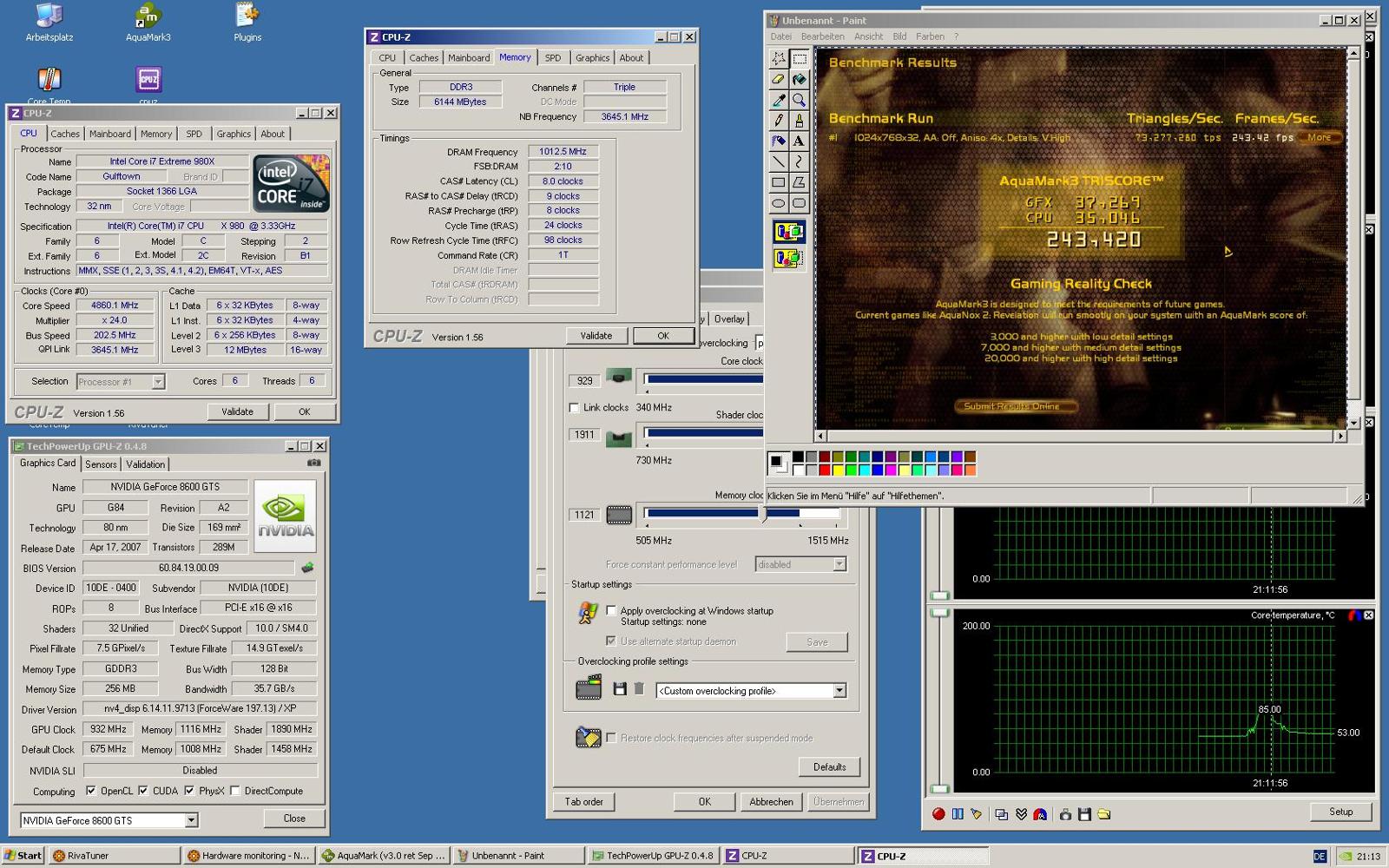The height and width of the screenshot is (868, 1389).
Task: Open the SPD tab in the Memory CPU-Z window
Action: coord(553,58)
